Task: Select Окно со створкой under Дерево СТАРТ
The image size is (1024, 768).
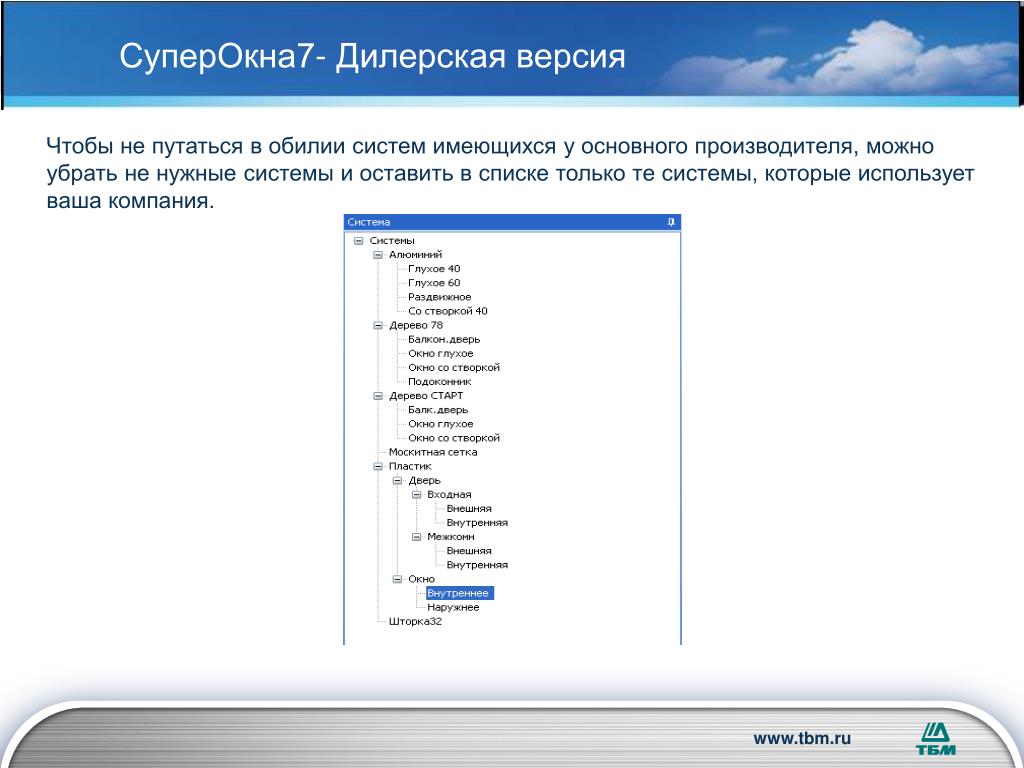Action: coord(454,438)
